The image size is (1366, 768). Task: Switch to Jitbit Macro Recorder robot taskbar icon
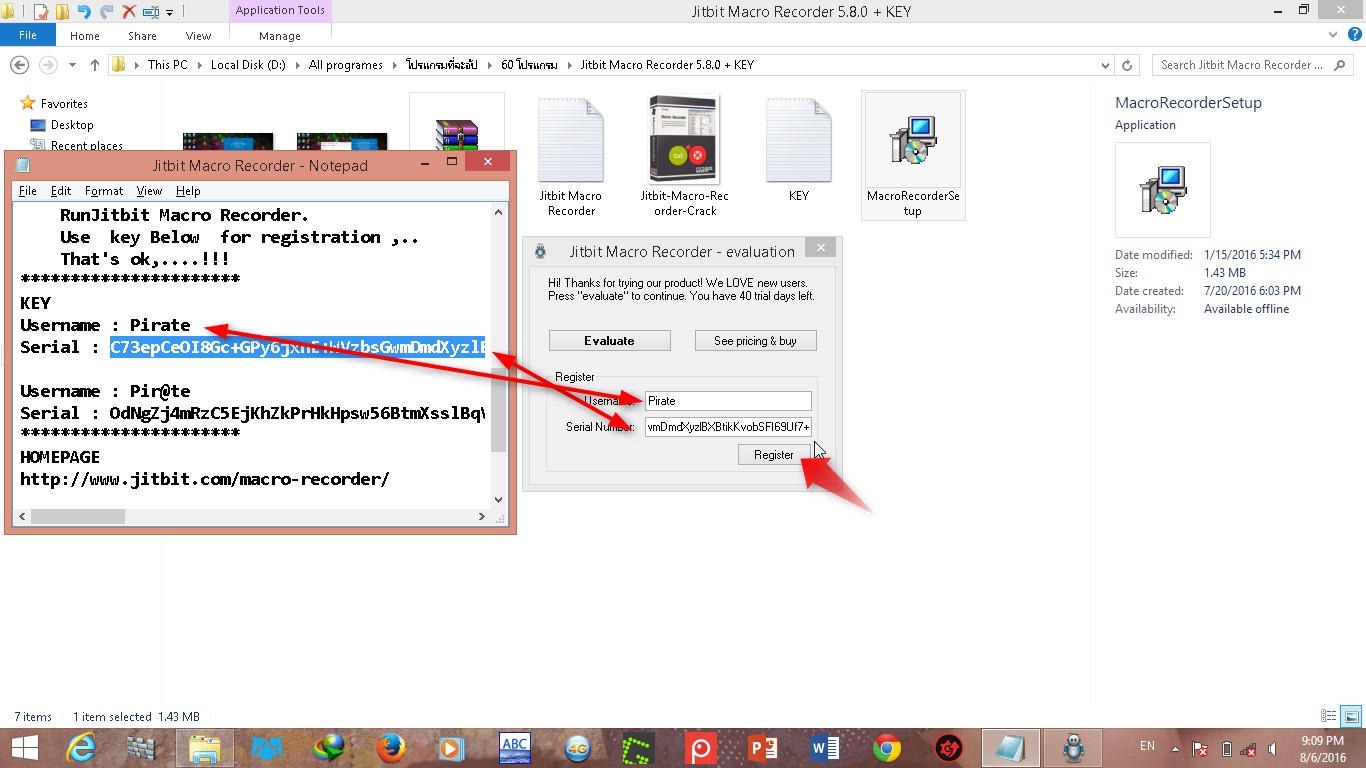(x=1073, y=748)
